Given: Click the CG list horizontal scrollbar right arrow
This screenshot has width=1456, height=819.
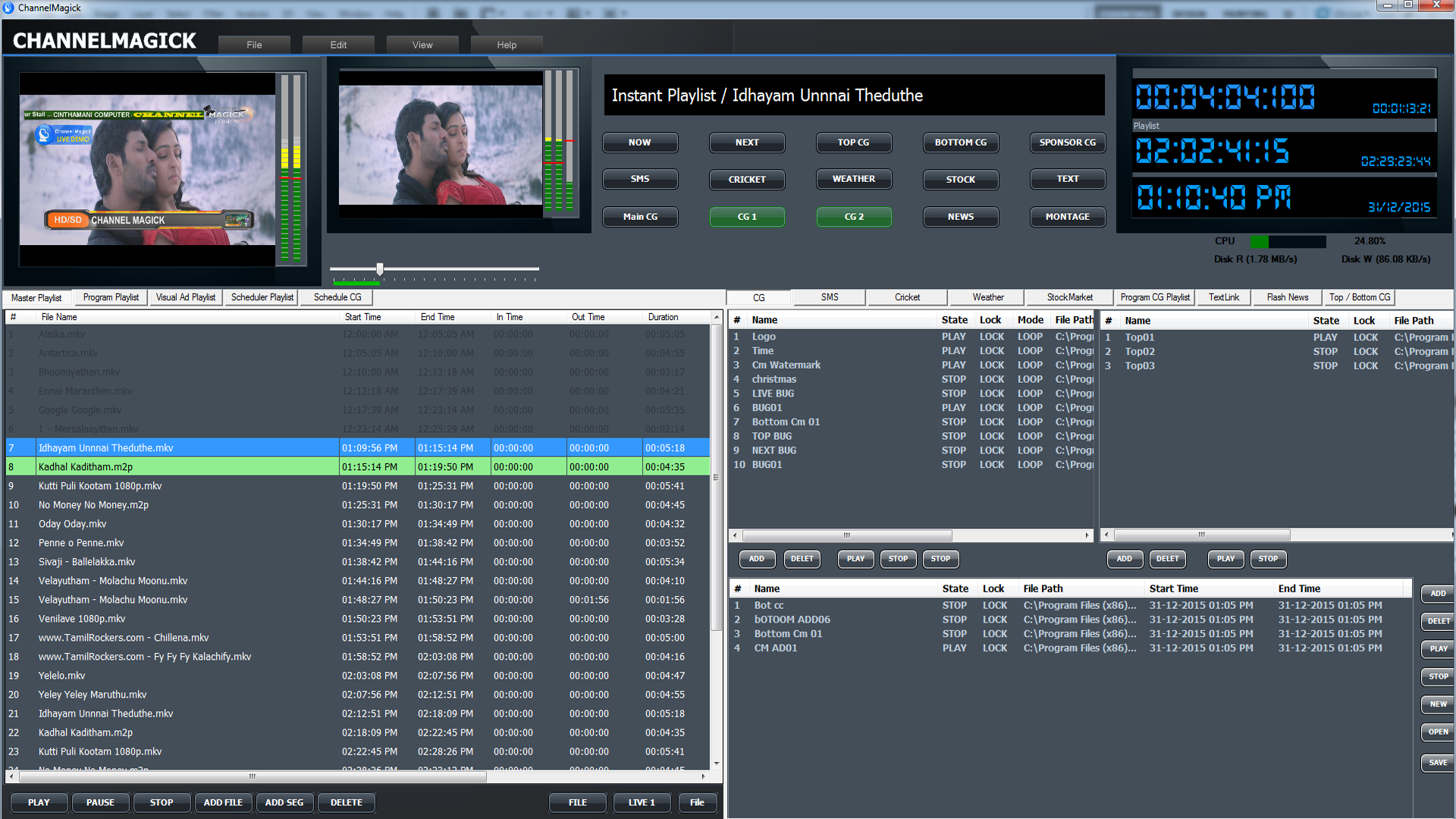Looking at the screenshot, I should click(1087, 535).
